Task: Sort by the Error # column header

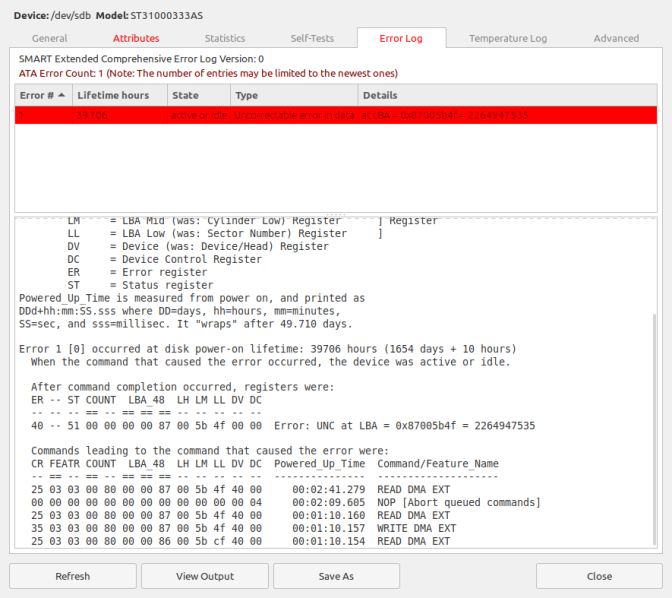Action: tap(43, 95)
